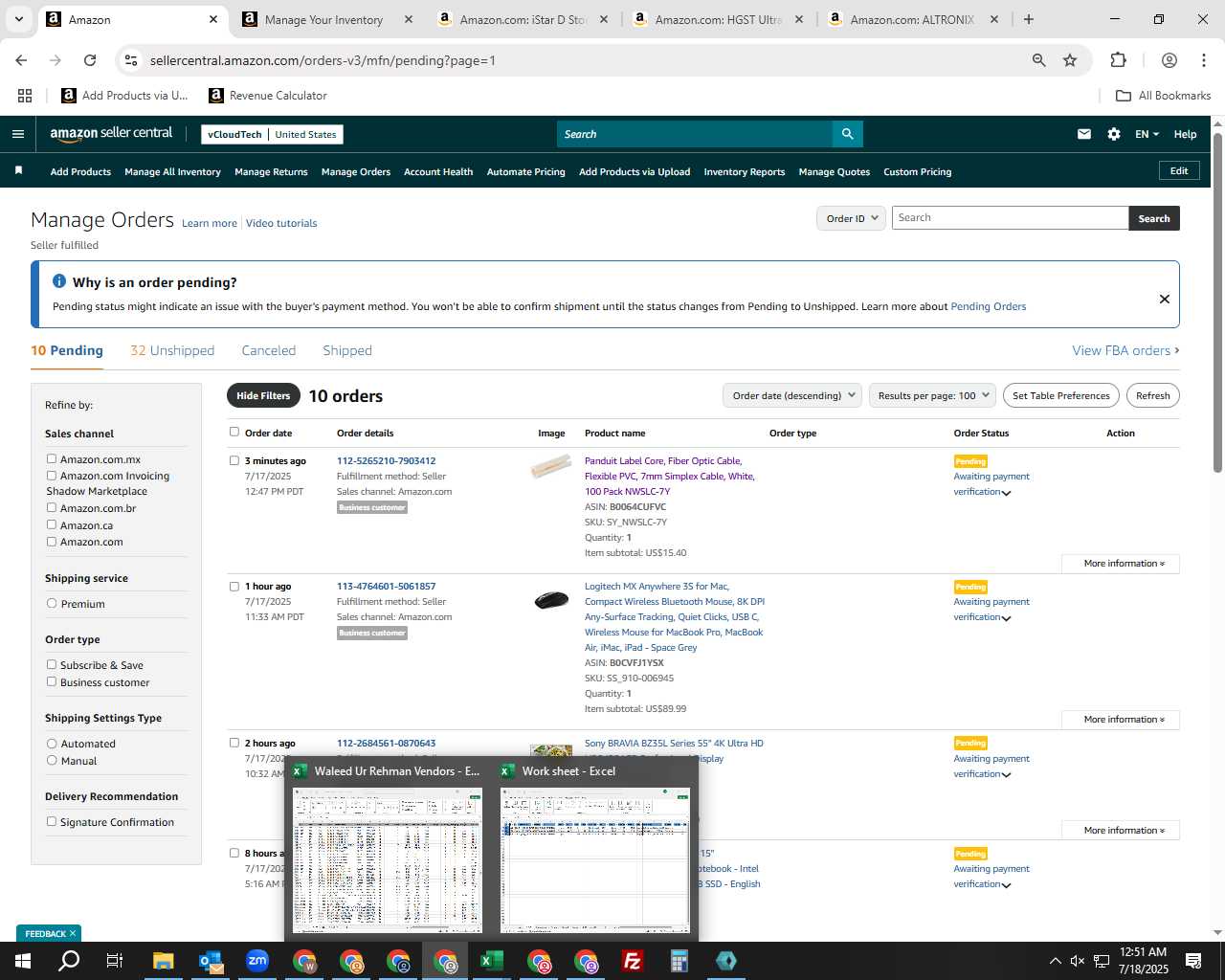Open the bookmarks apps grid icon
The image size is (1225, 980).
25,96
